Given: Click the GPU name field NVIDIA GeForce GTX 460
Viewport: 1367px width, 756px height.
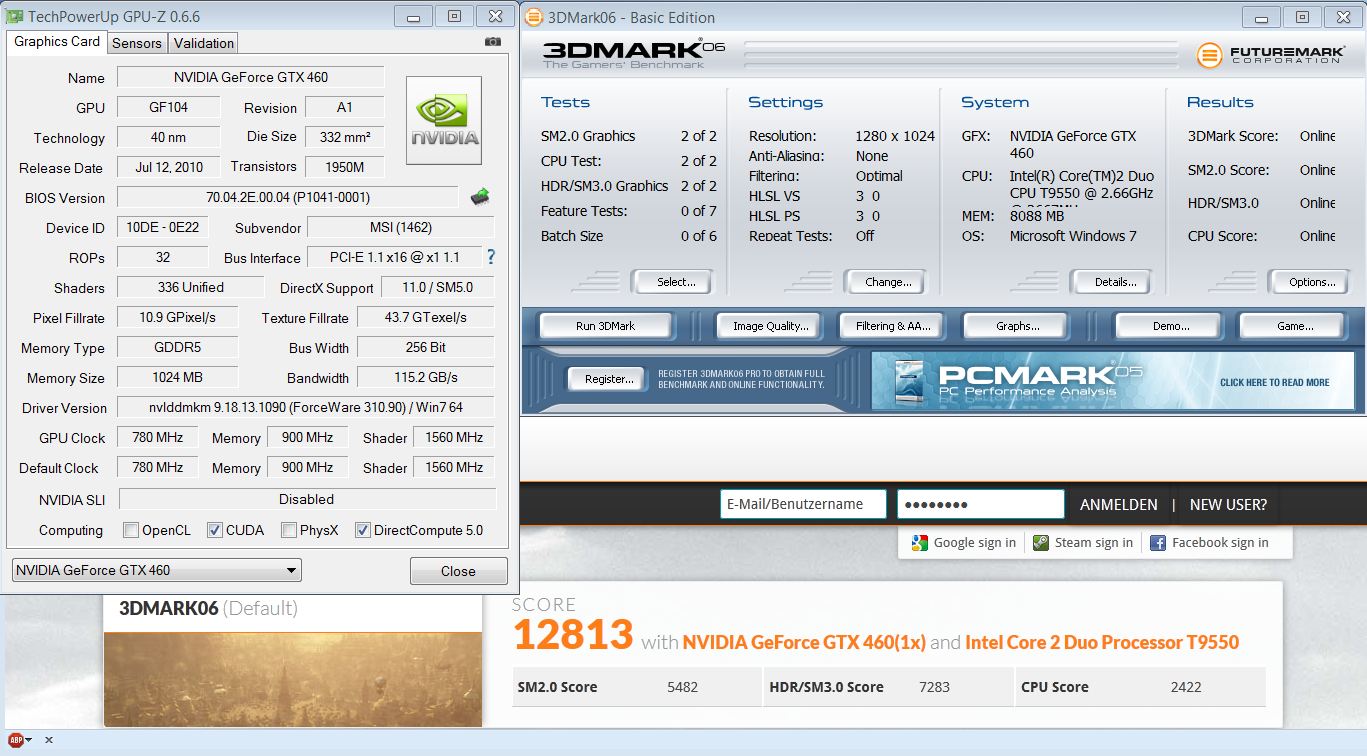Looking at the screenshot, I should 251,77.
